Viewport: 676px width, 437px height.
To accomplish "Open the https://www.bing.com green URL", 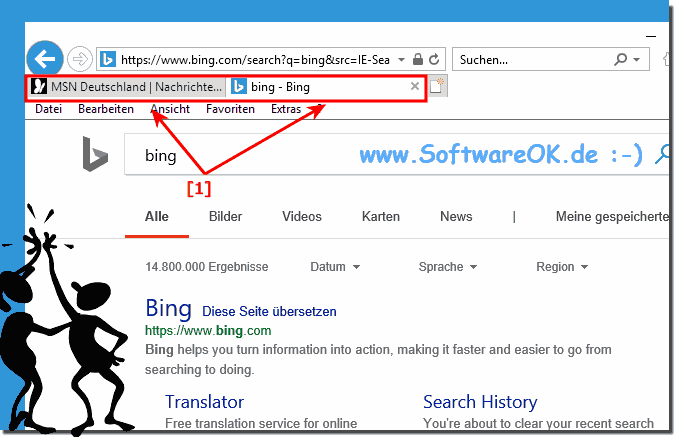I will [208, 331].
